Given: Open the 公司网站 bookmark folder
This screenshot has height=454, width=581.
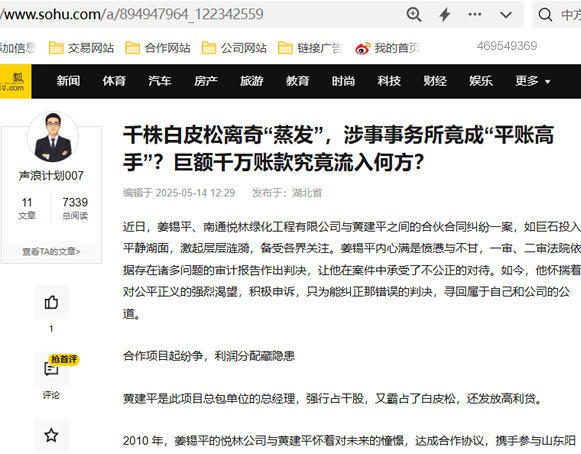Looking at the screenshot, I should pos(234,48).
